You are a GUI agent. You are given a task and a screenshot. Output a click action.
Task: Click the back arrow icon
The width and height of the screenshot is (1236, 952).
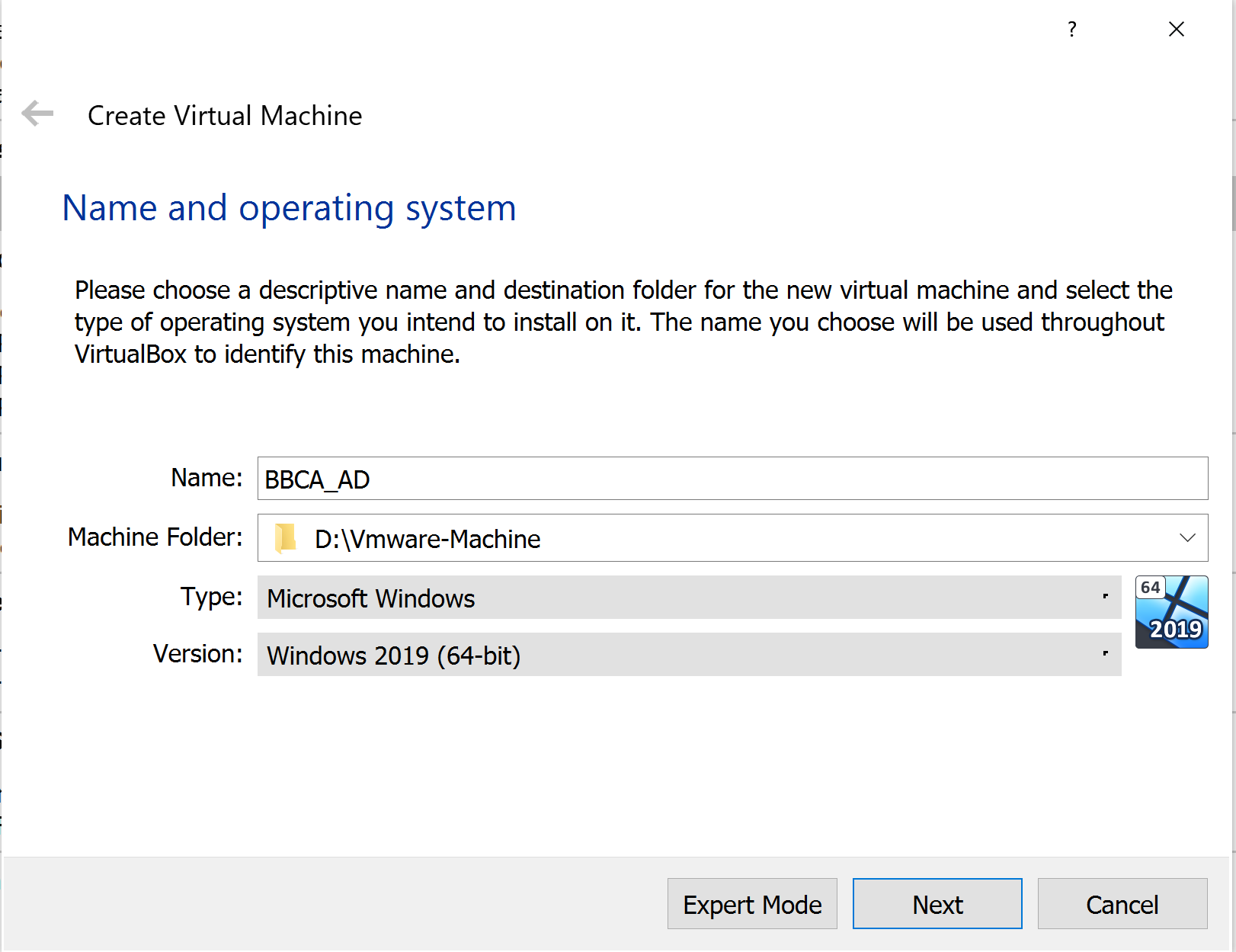point(37,114)
